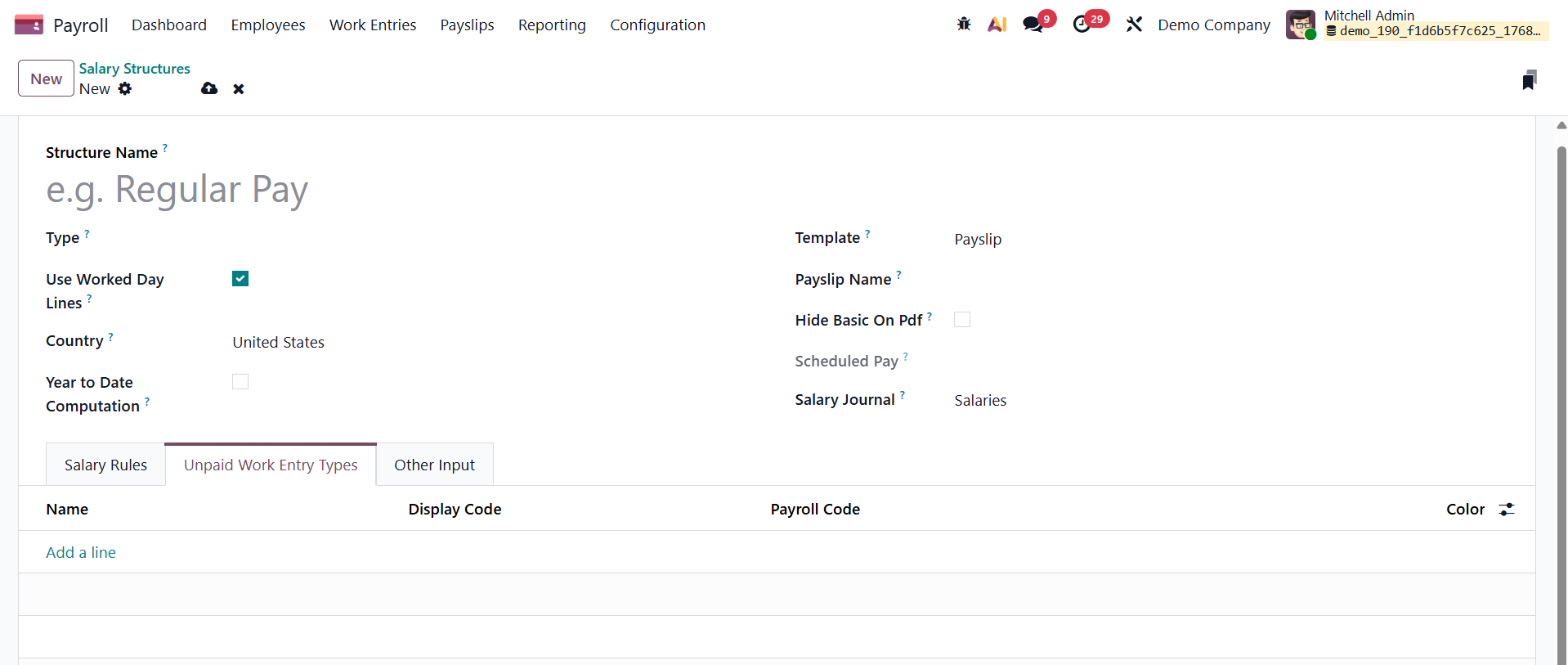Enable Year to Date Computation checkbox

pos(240,382)
